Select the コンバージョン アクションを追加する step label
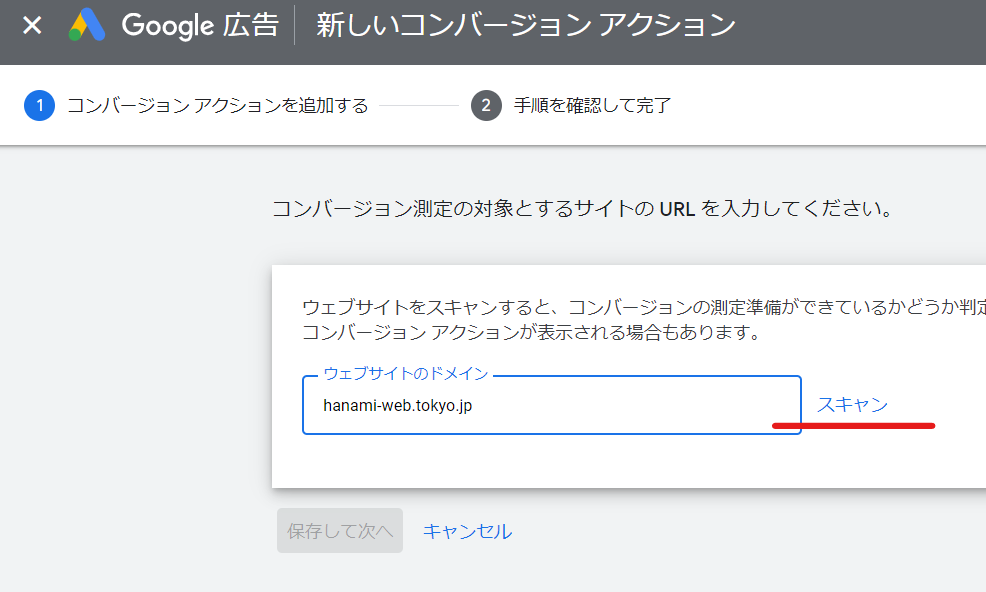Image resolution: width=986 pixels, height=592 pixels. [217, 105]
